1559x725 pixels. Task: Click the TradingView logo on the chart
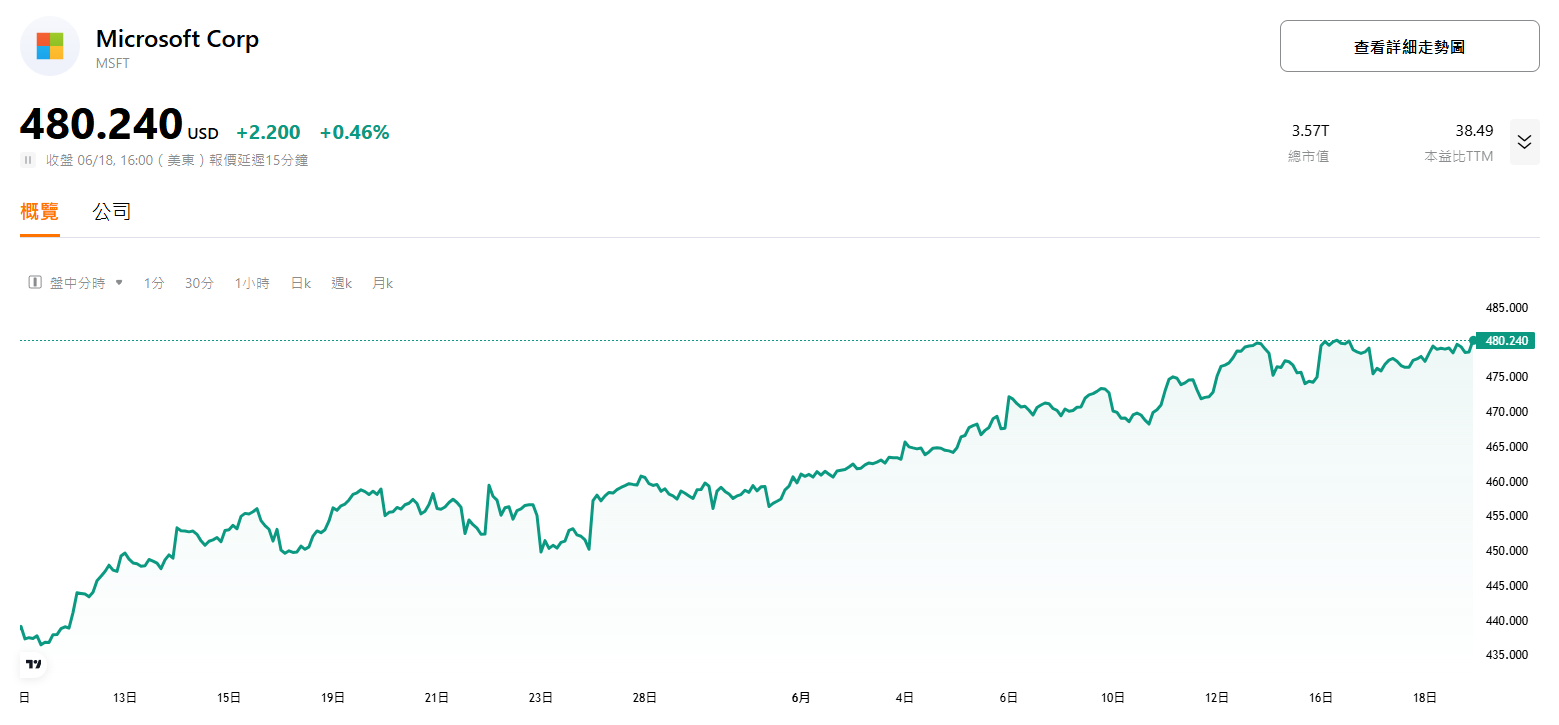[34, 664]
